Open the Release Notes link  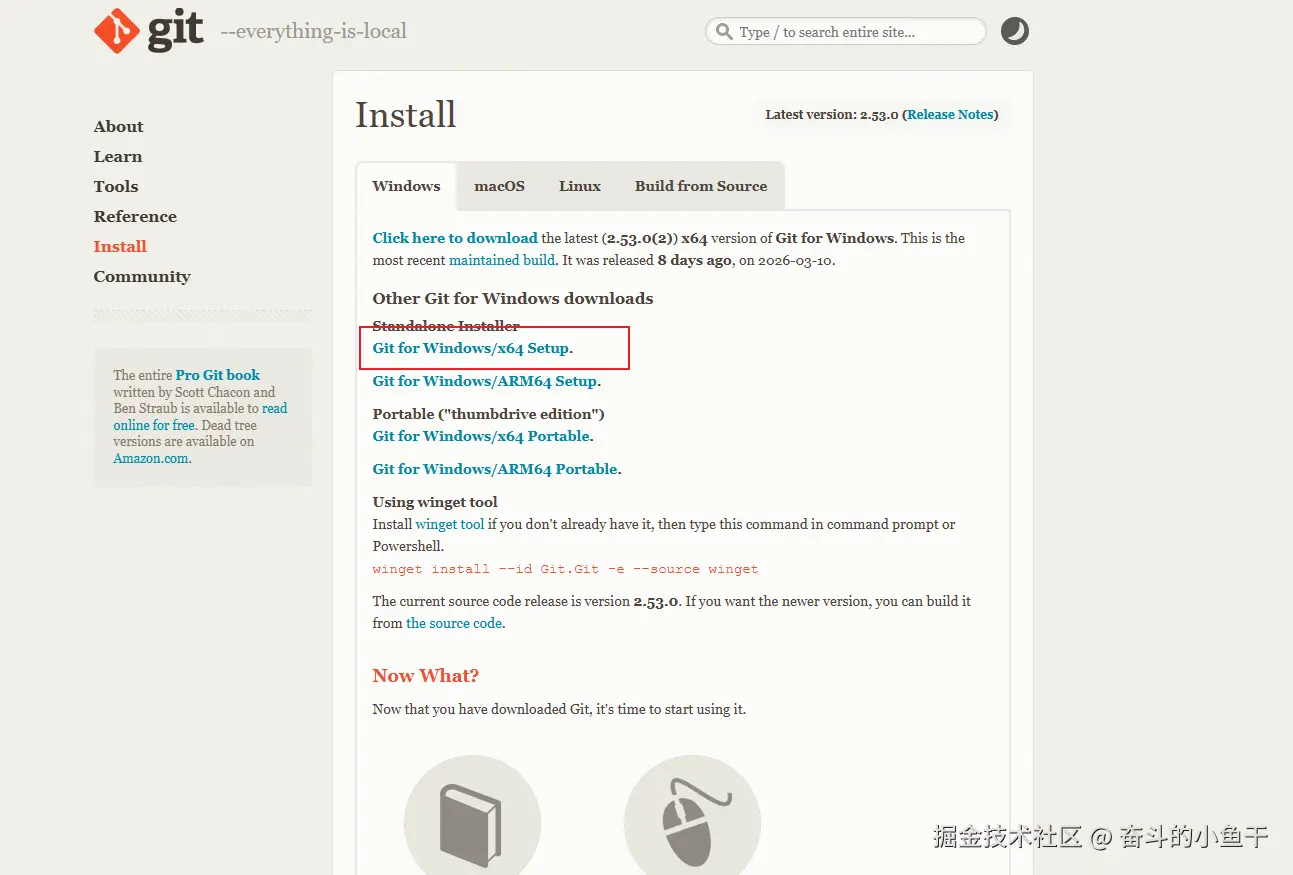[950, 115]
